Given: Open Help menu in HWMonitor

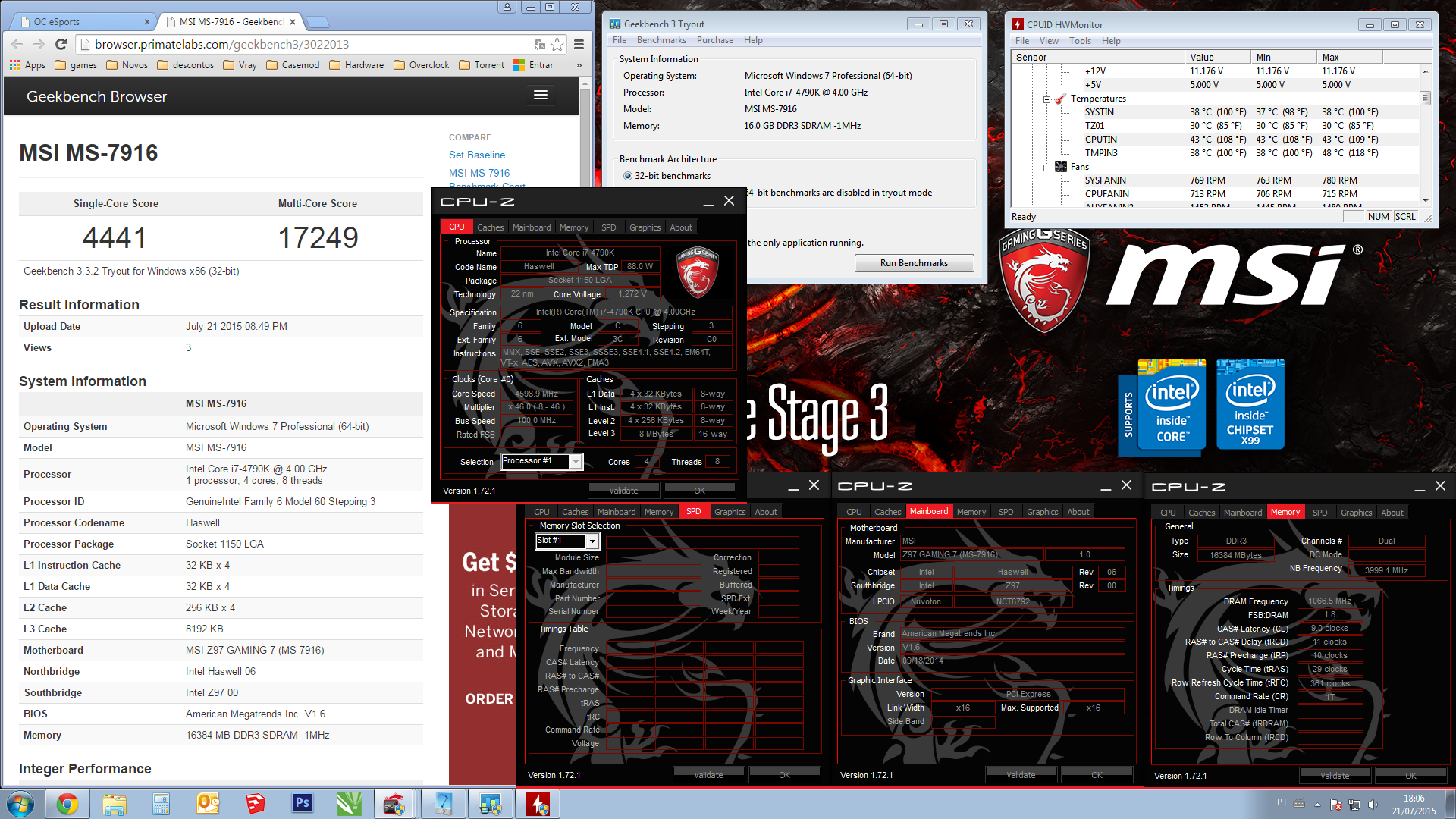Looking at the screenshot, I should click(1111, 41).
